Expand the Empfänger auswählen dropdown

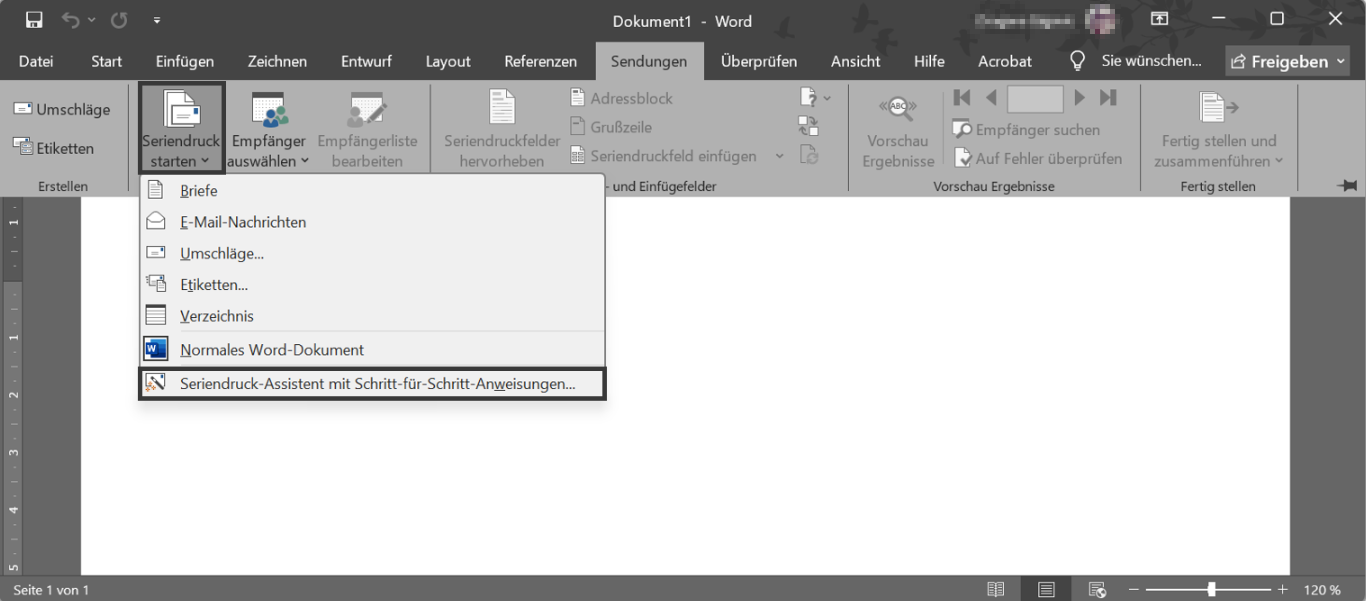point(269,131)
